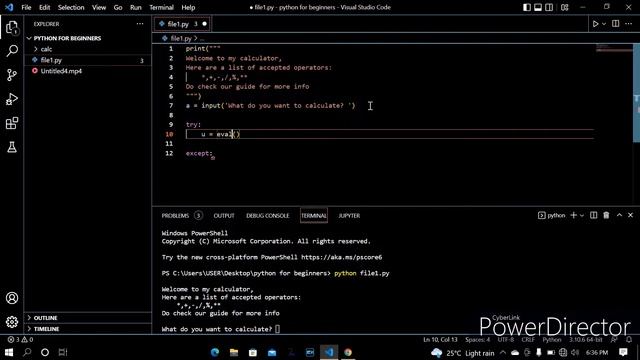Viewport: 640px width, 360px height.
Task: Open the Edit menu
Action: [44, 7]
